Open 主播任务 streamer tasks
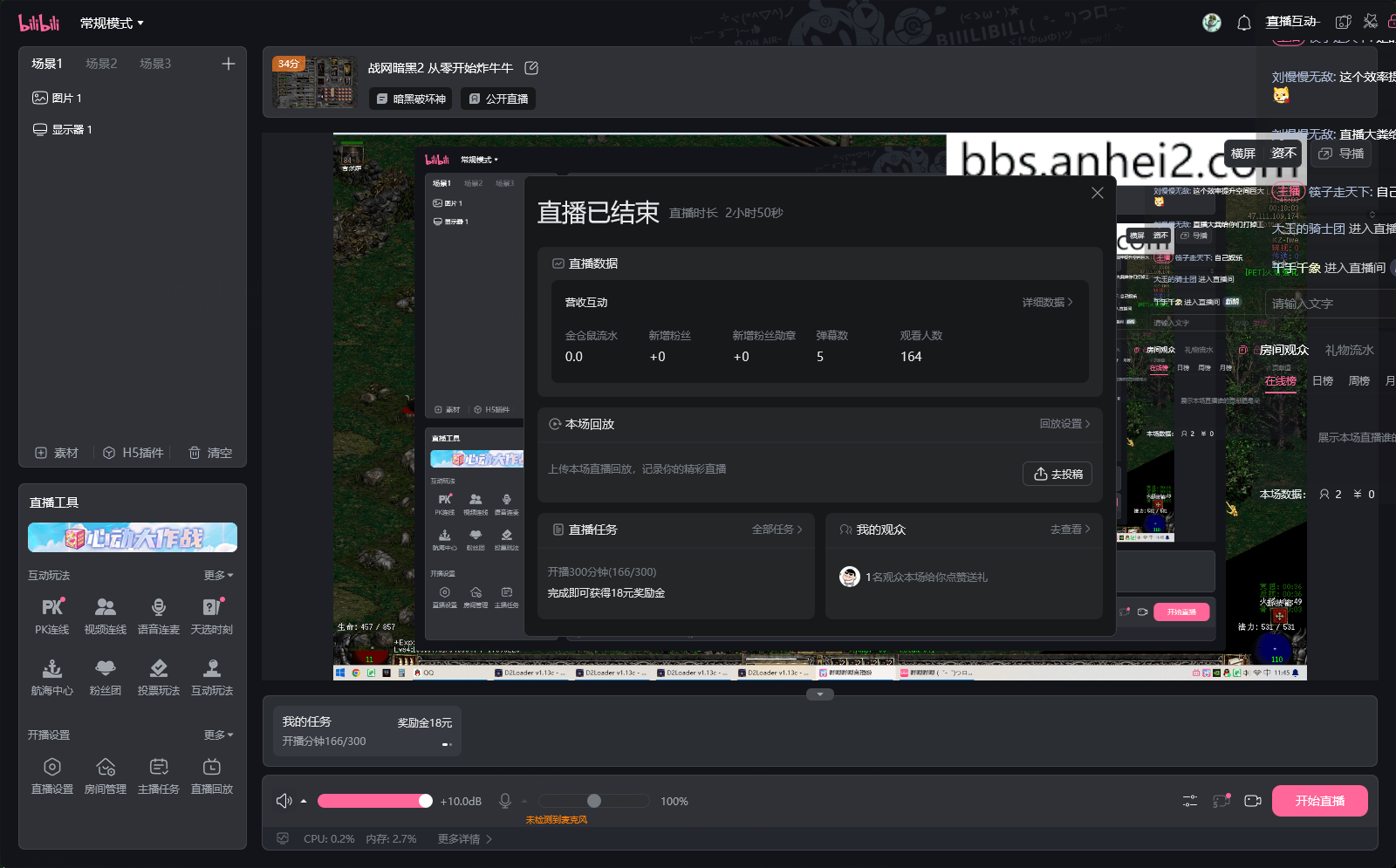Viewport: 1396px width, 868px height. point(159,776)
